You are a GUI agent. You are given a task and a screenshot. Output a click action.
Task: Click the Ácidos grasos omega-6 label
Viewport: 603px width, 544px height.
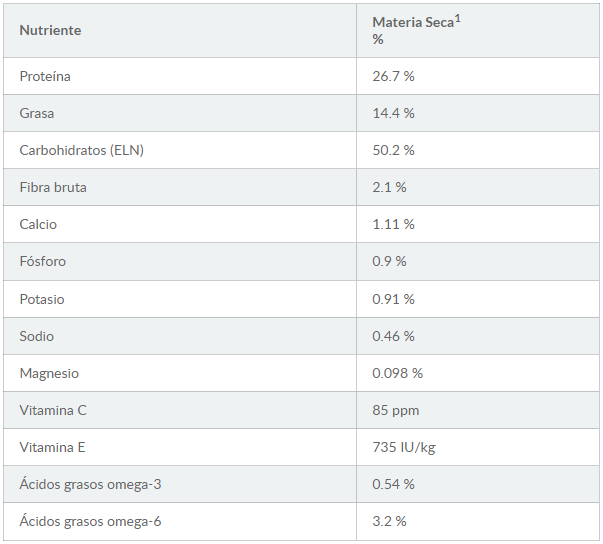(90, 521)
